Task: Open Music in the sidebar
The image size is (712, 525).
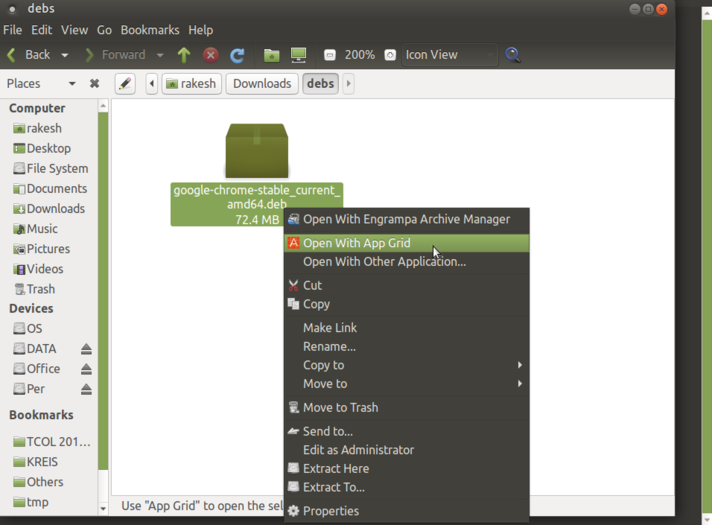Action: click(35, 229)
